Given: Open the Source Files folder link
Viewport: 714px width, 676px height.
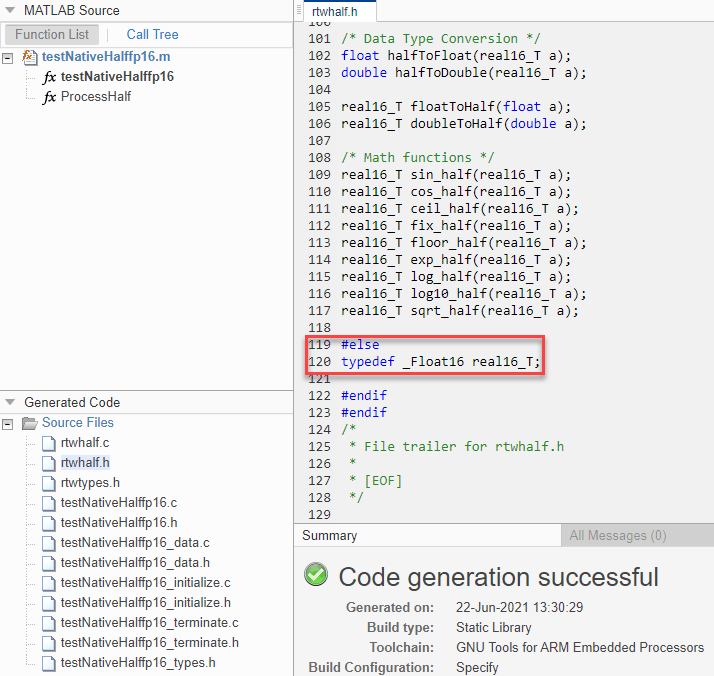Looking at the screenshot, I should coord(78,422).
